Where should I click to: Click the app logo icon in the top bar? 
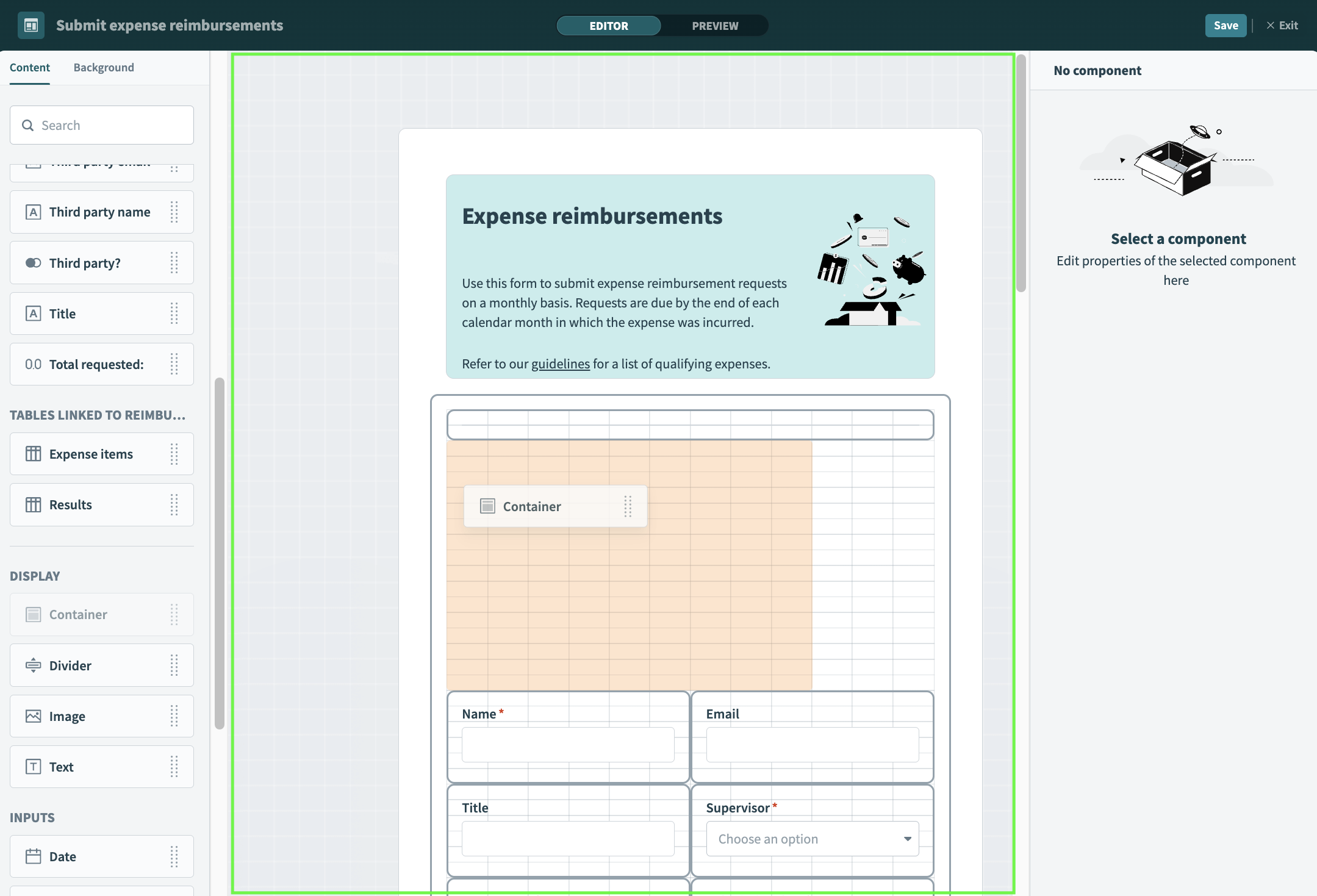click(x=31, y=25)
